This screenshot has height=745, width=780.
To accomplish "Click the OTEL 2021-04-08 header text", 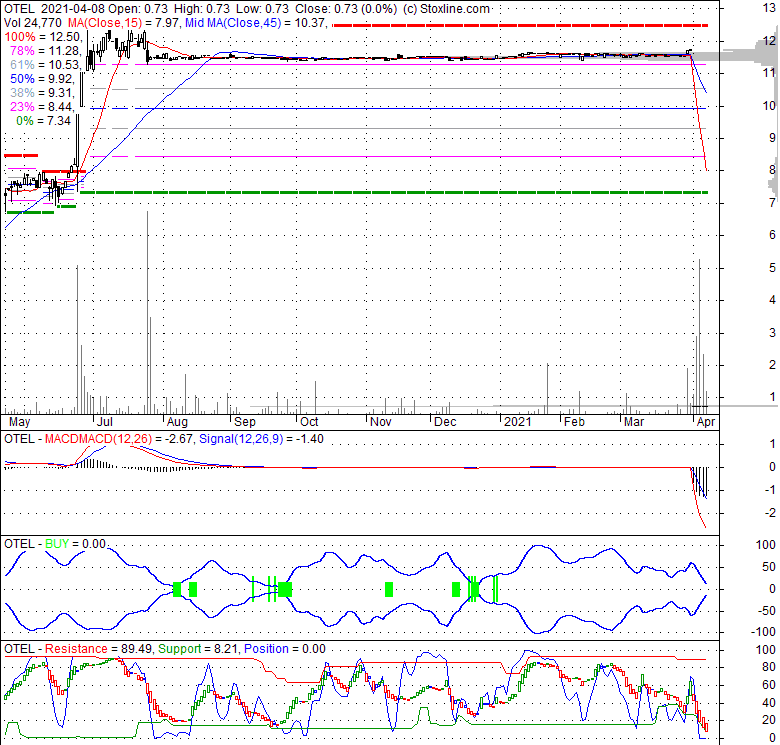I will tap(54, 9).
